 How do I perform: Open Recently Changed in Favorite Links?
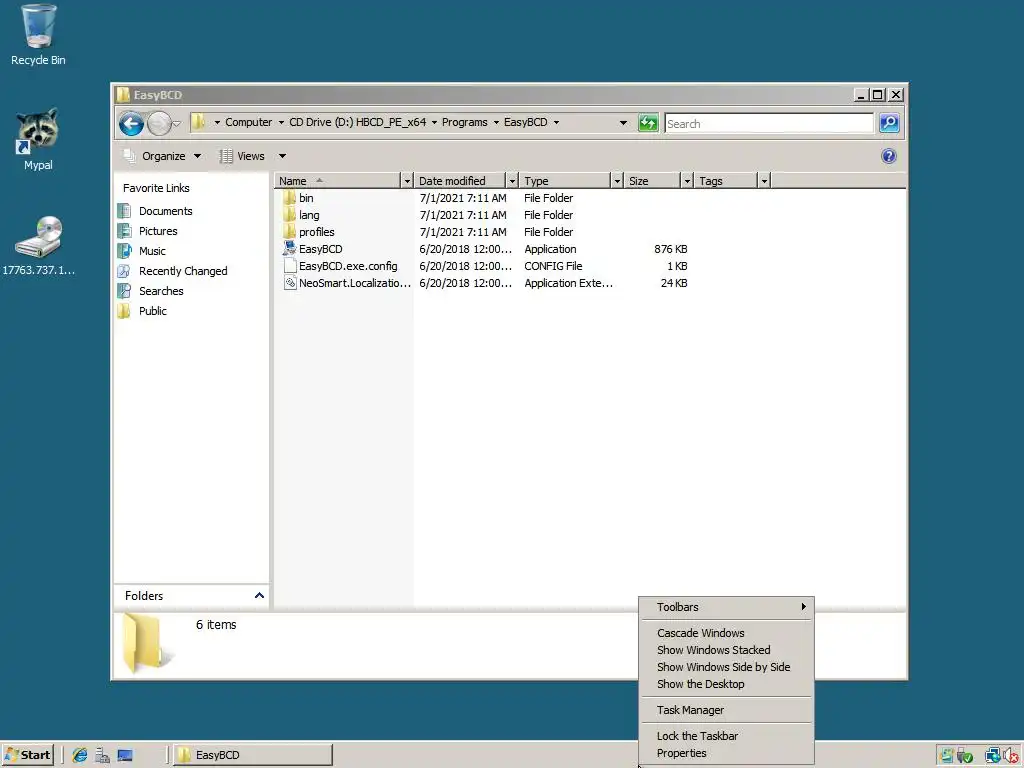point(183,271)
